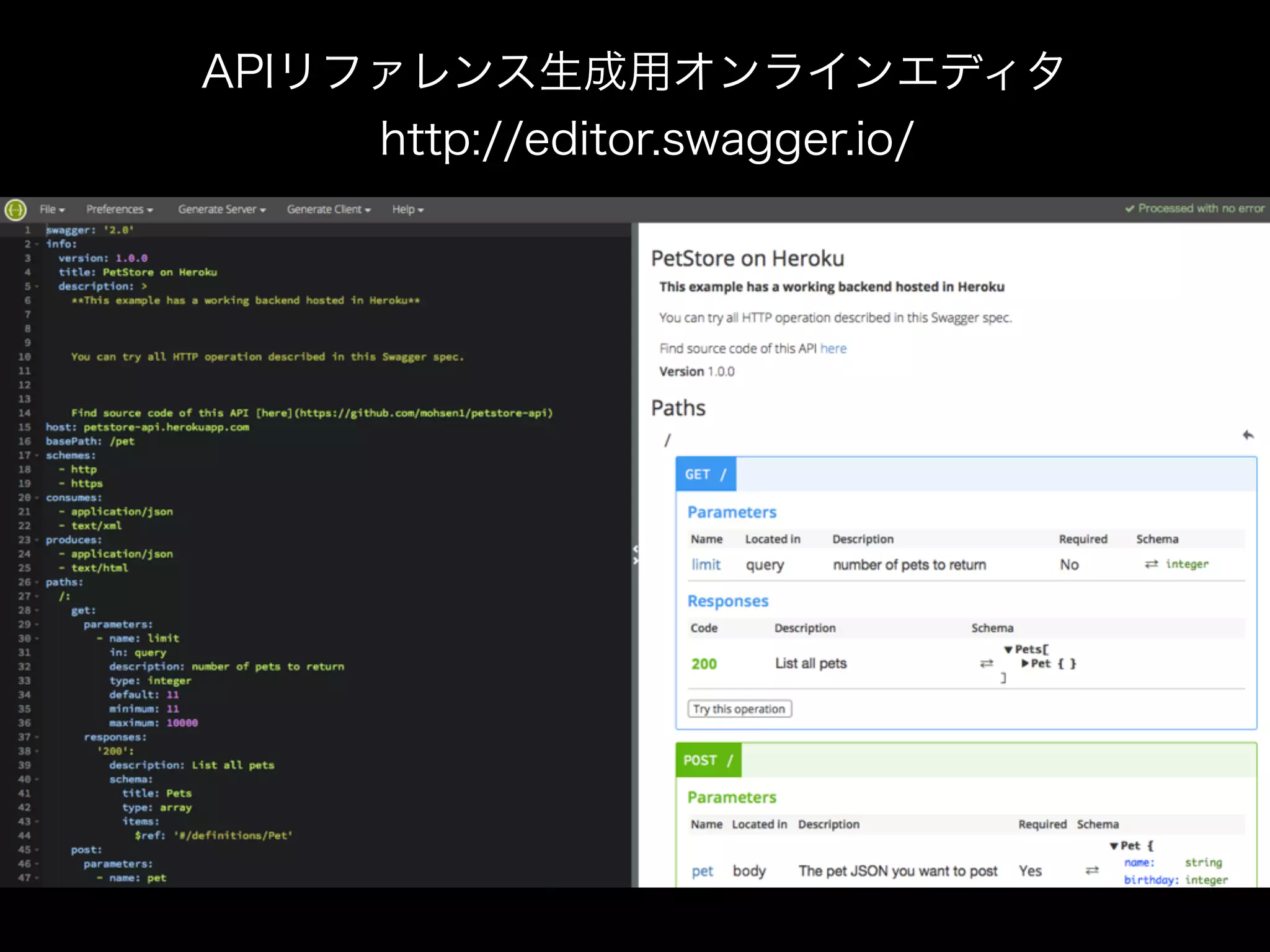Click line number 33 in the gutter

point(24,681)
